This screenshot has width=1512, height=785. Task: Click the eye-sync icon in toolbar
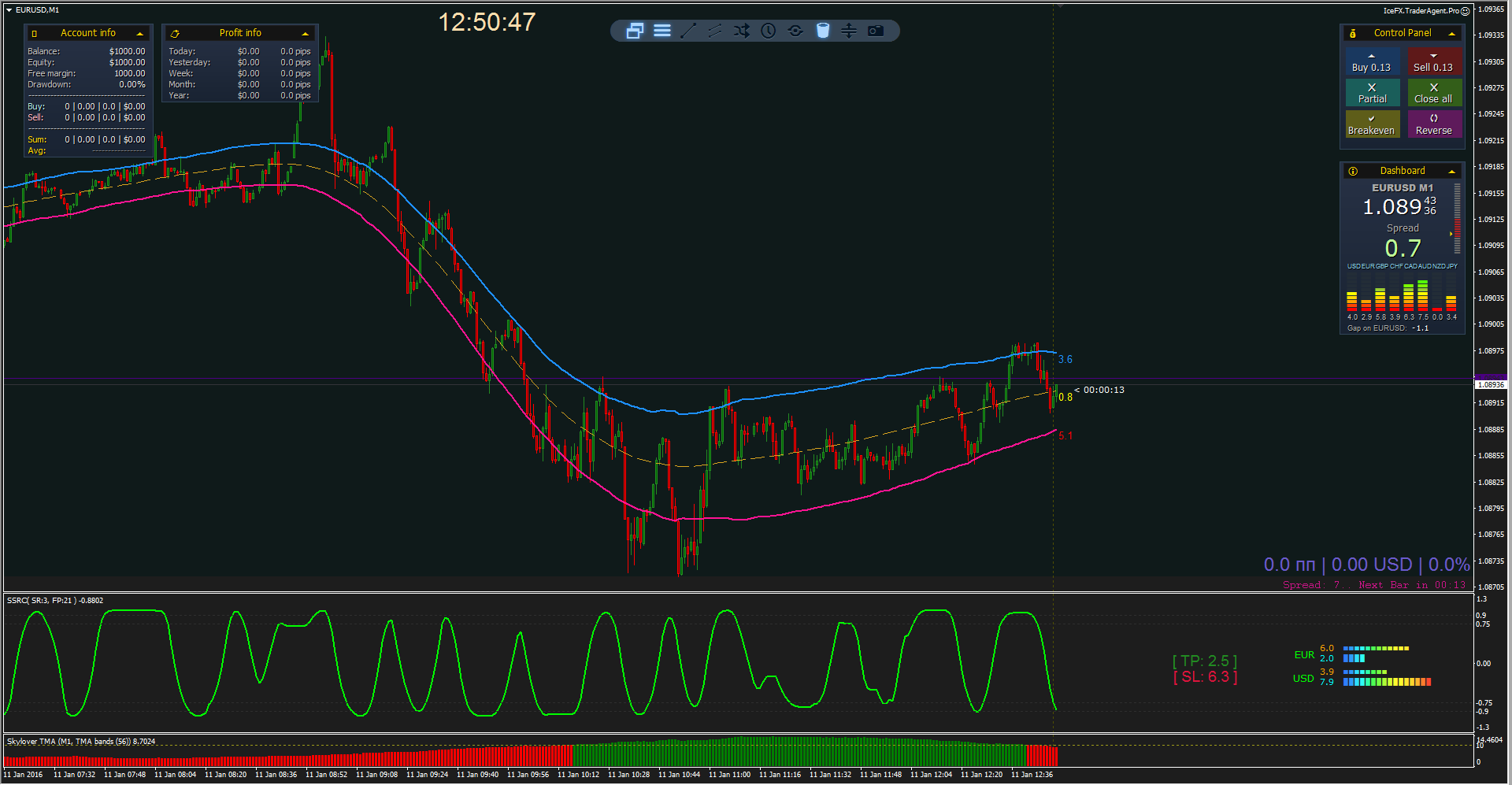795,31
